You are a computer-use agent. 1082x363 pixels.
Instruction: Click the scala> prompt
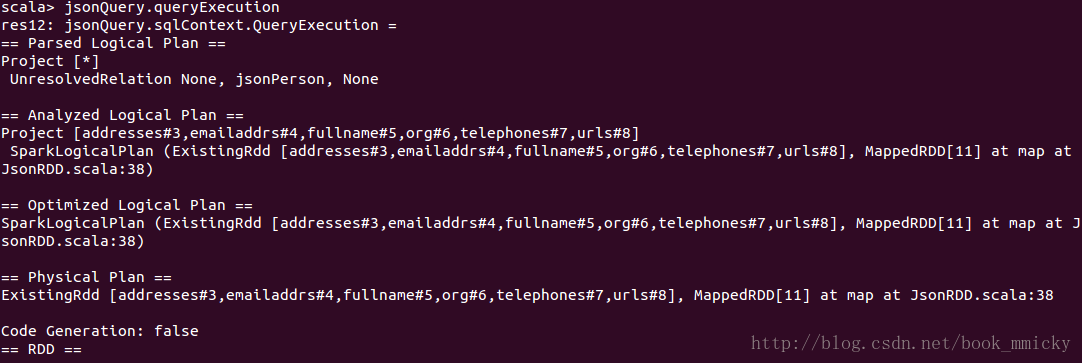point(28,8)
